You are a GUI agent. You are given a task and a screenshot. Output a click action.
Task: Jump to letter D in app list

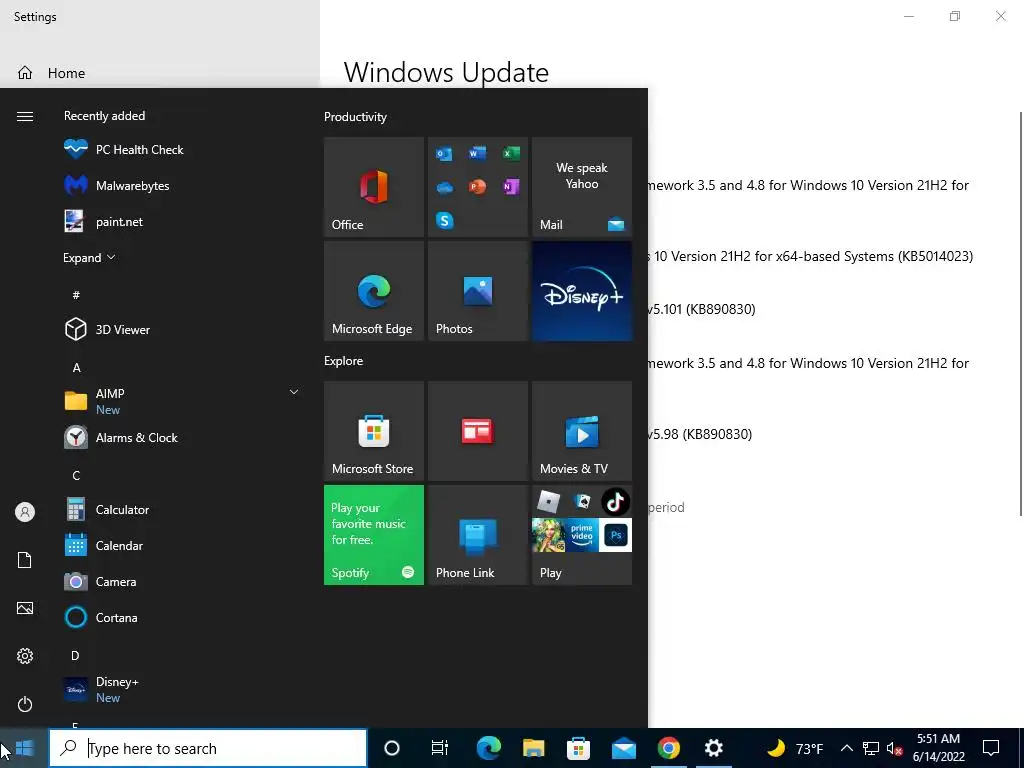tap(76, 656)
